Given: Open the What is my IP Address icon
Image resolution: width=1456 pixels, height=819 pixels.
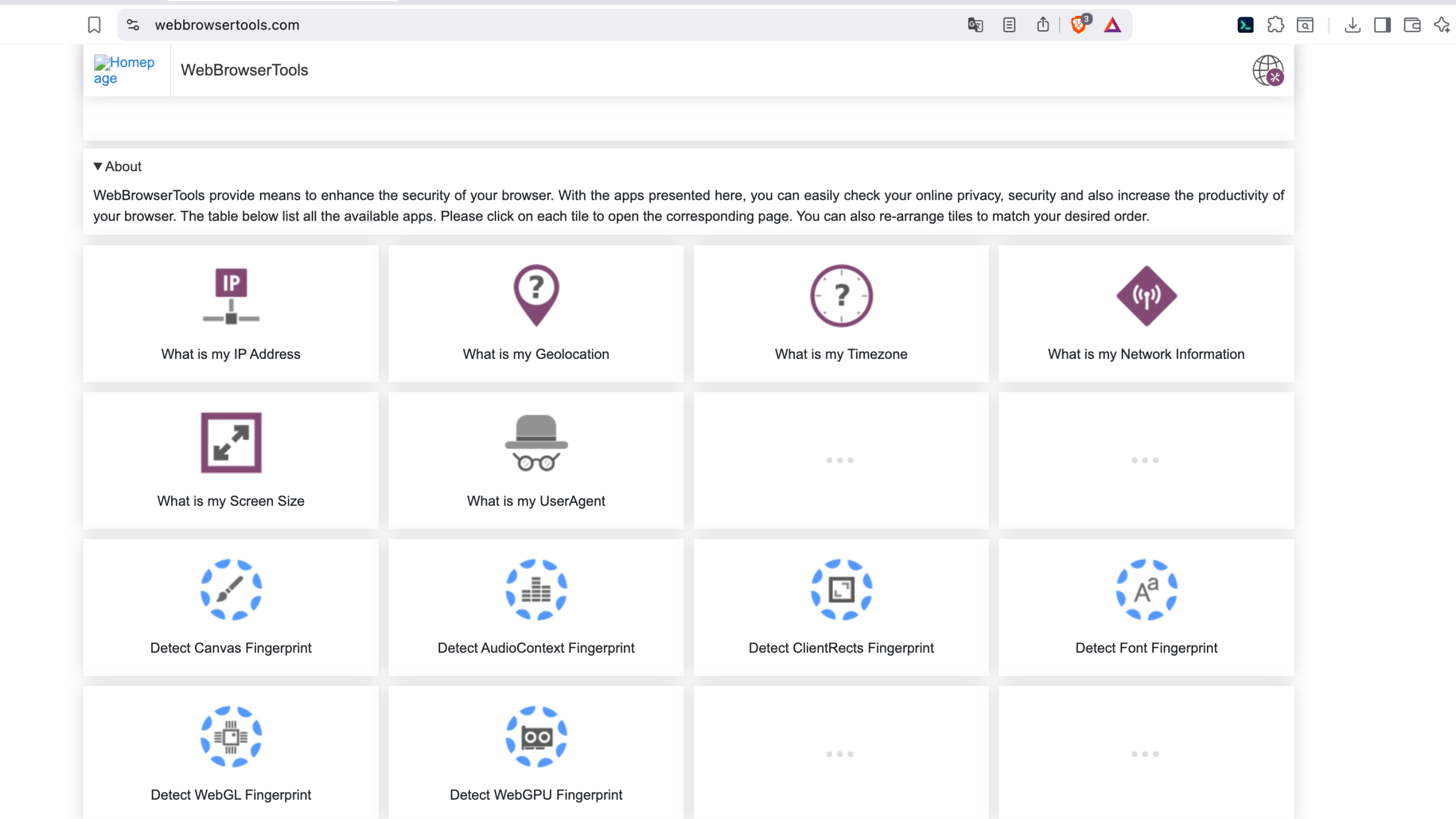Looking at the screenshot, I should (x=231, y=295).
